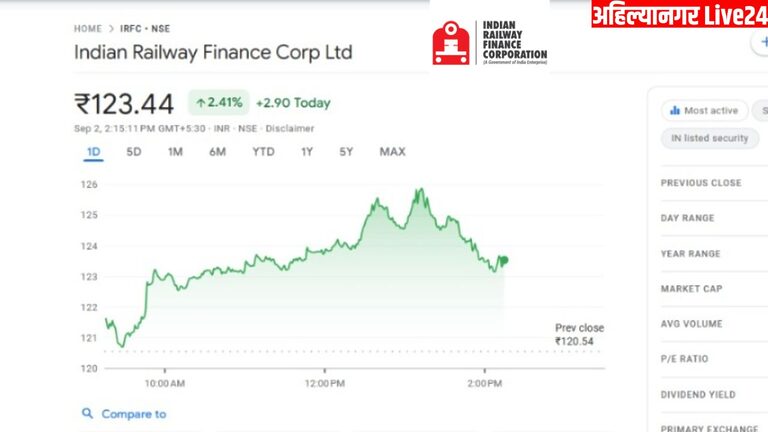Click the Most active bar chart icon
Screen dimensions: 768x432
(x=675, y=111)
